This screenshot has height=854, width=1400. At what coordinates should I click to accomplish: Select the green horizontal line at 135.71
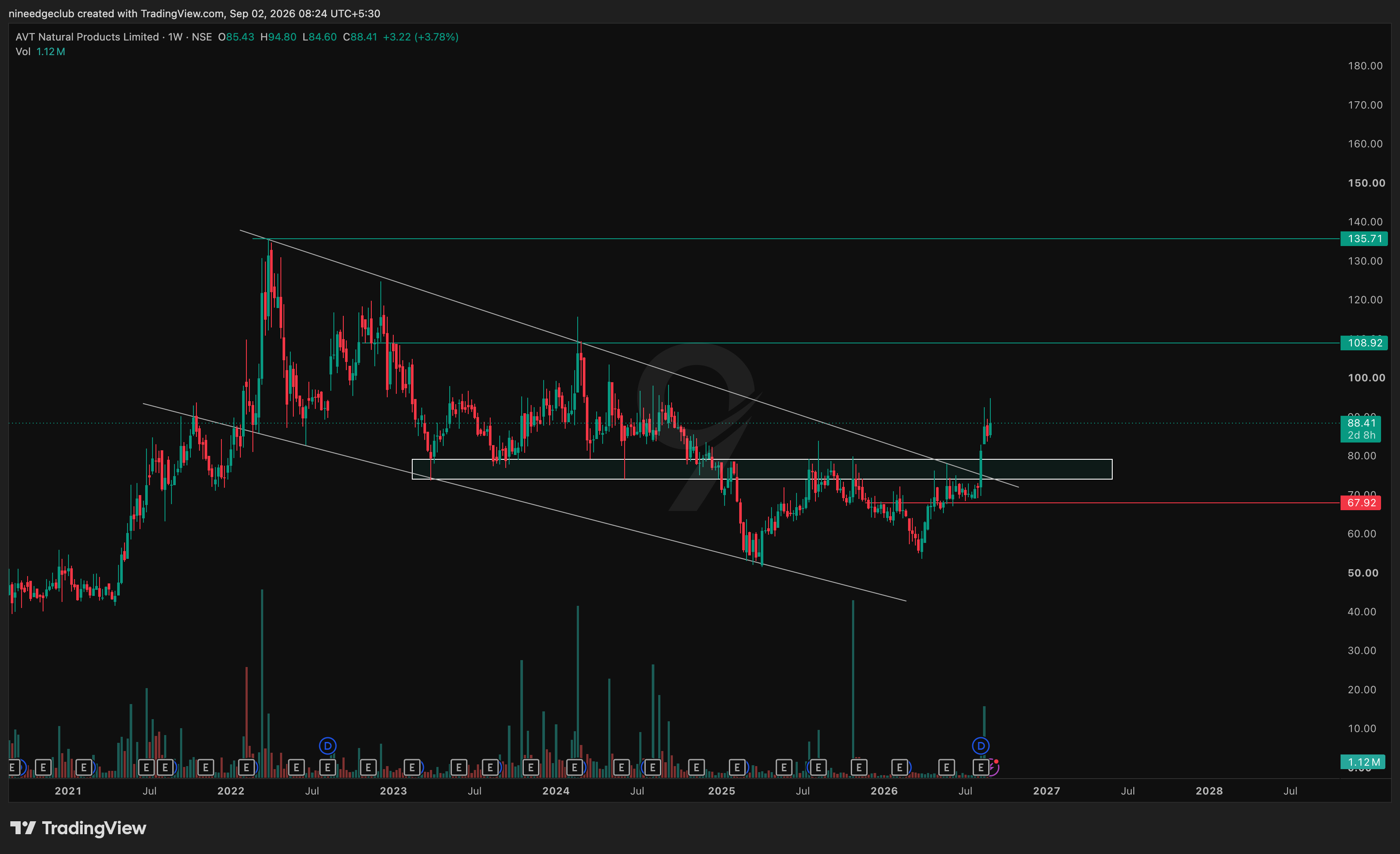click(x=796, y=239)
